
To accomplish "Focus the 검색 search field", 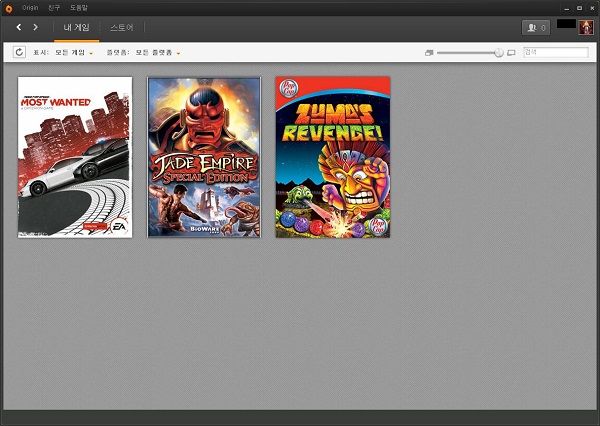I will [x=556, y=52].
